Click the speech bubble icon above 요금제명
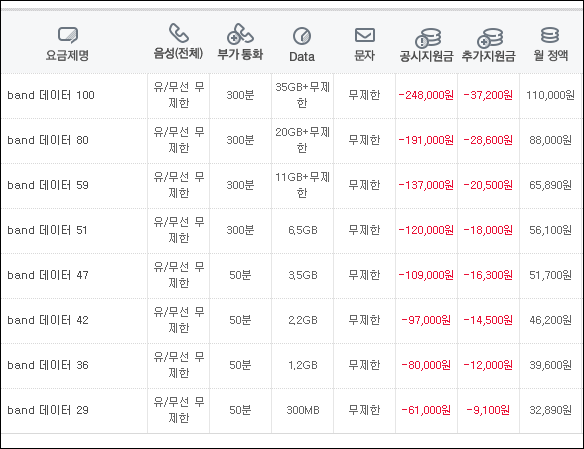Screen dimensions: 584x449 (x=68, y=35)
